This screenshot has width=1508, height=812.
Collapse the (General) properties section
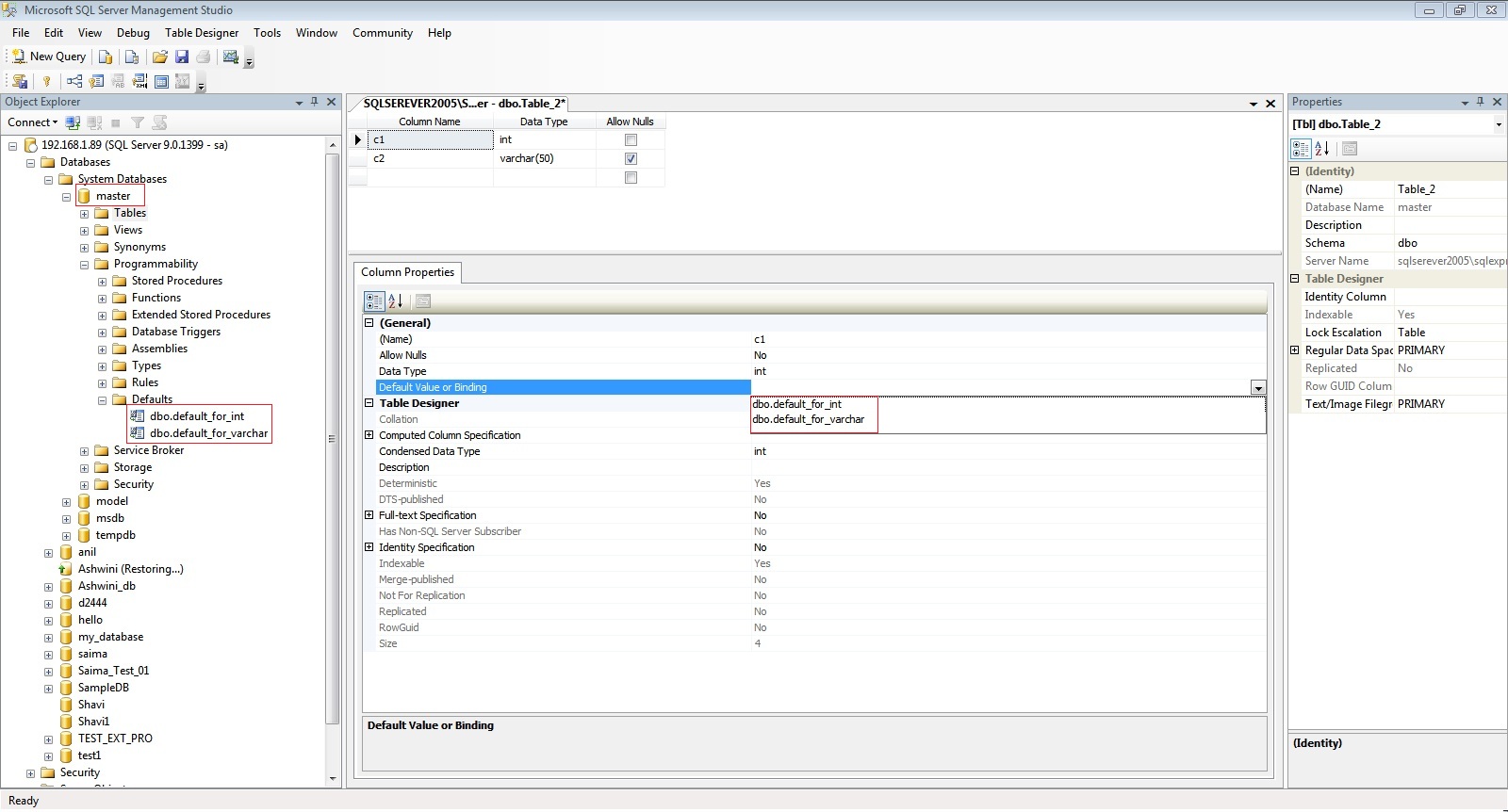(x=369, y=323)
